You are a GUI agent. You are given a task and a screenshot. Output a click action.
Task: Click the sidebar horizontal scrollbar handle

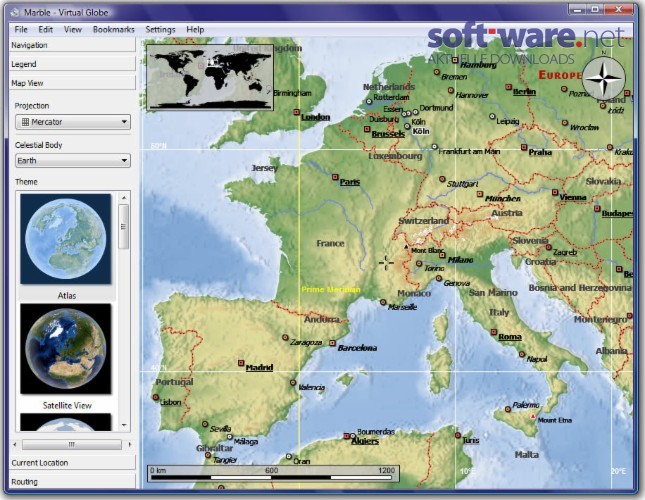(72, 444)
